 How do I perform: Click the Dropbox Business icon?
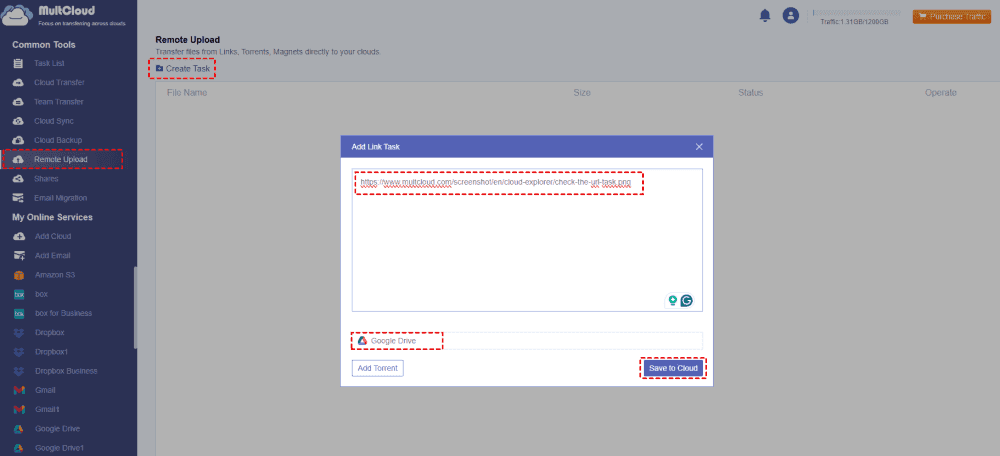[19, 371]
